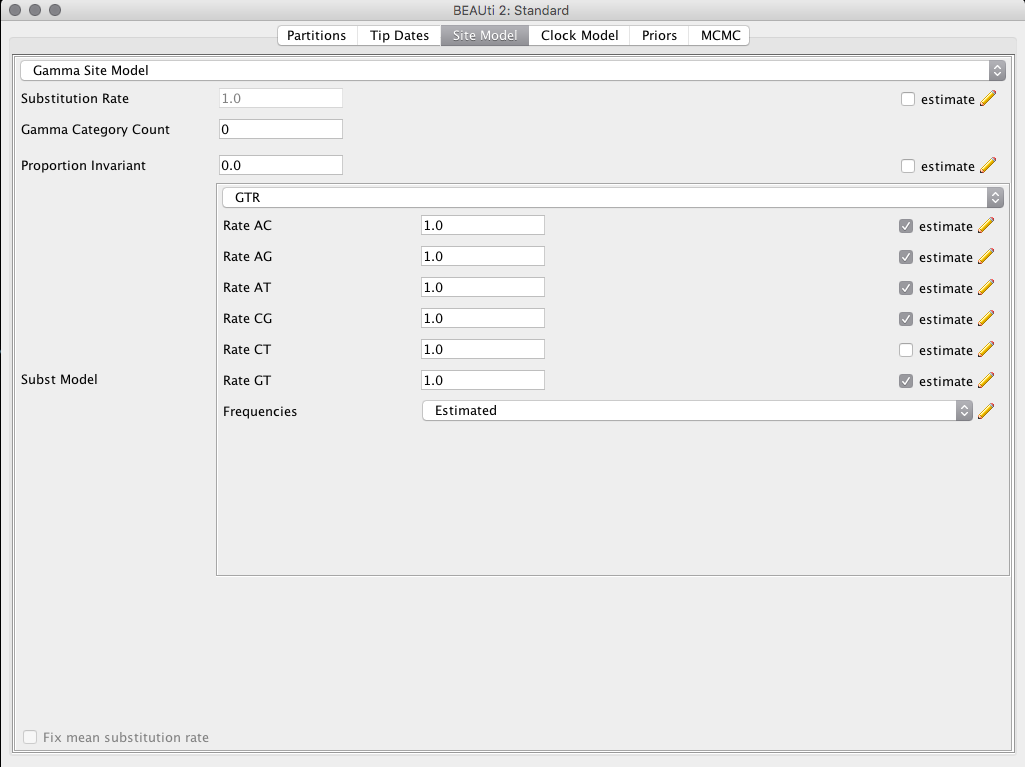Click the Rate CT pencil icon

pyautogui.click(x=986, y=350)
